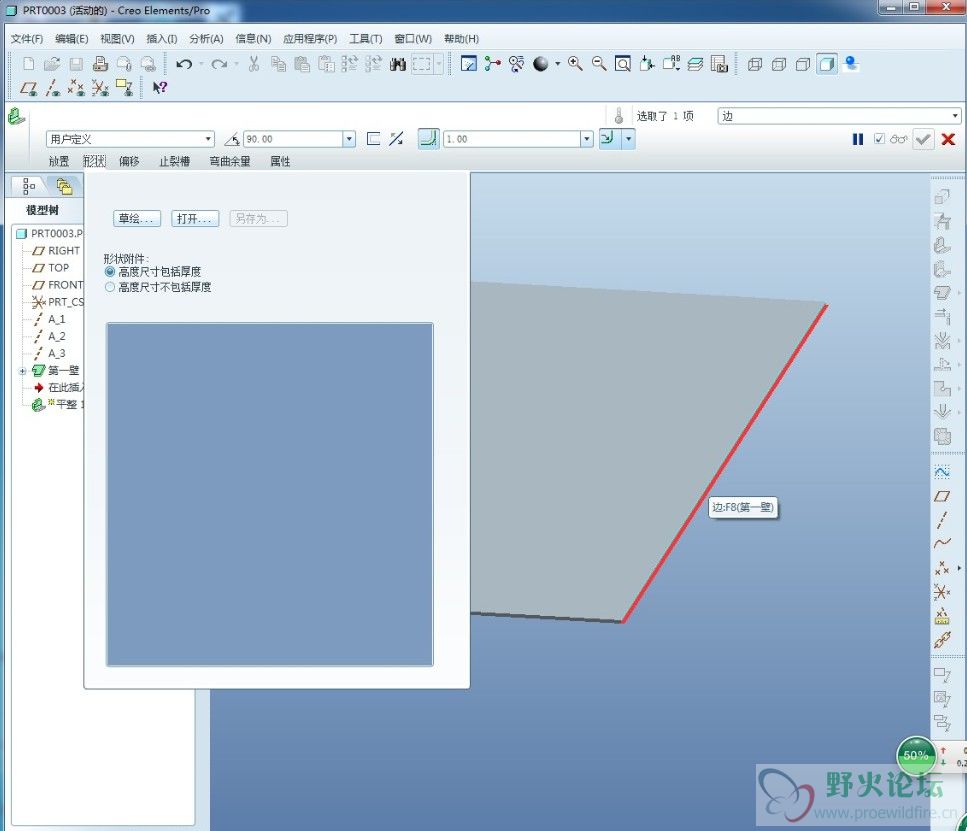Click the Datum Coordinate System tool
The width and height of the screenshot is (967, 831).
(x=942, y=593)
